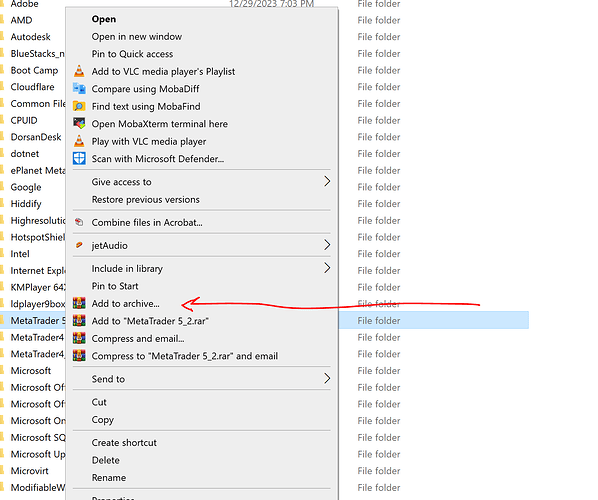The height and width of the screenshot is (500, 598).
Task: Click the MobaFind search icon
Action: (79, 106)
